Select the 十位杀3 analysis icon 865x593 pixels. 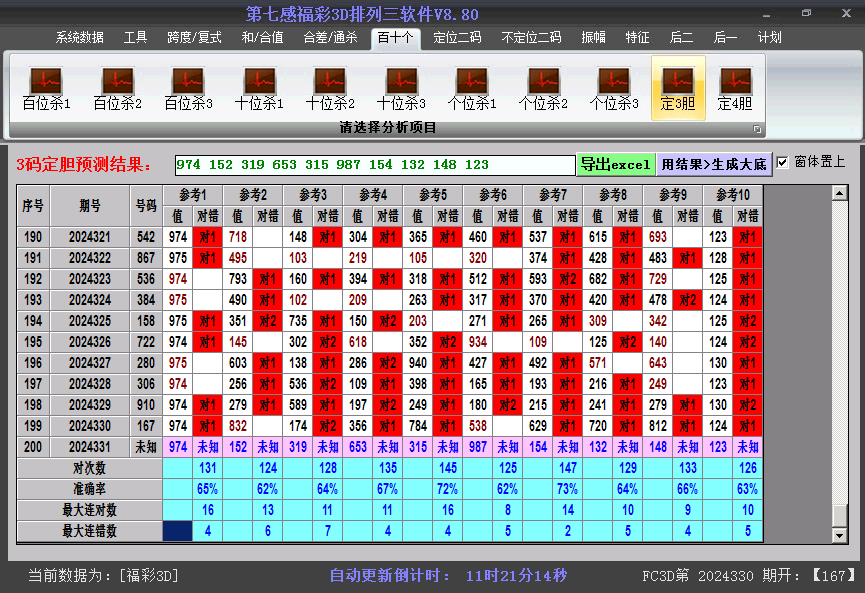[x=401, y=89]
